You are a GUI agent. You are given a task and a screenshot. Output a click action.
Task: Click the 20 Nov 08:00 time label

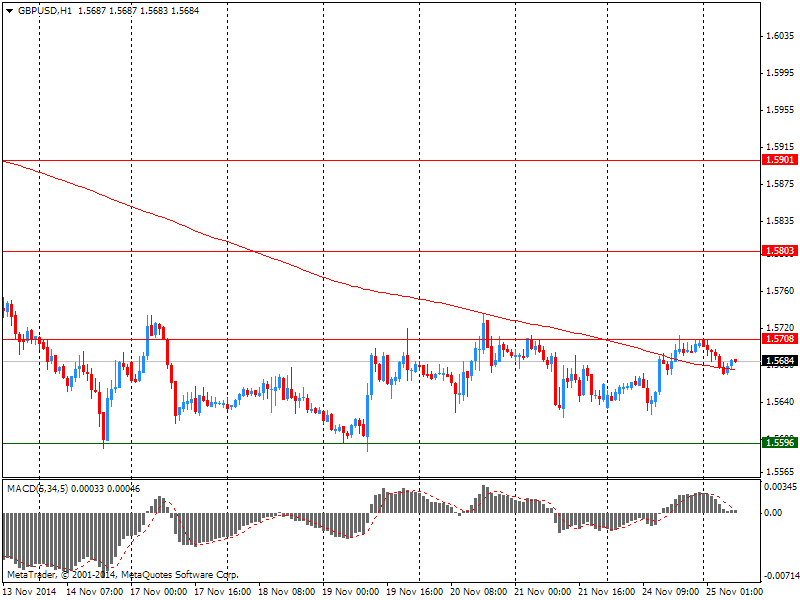(479, 592)
